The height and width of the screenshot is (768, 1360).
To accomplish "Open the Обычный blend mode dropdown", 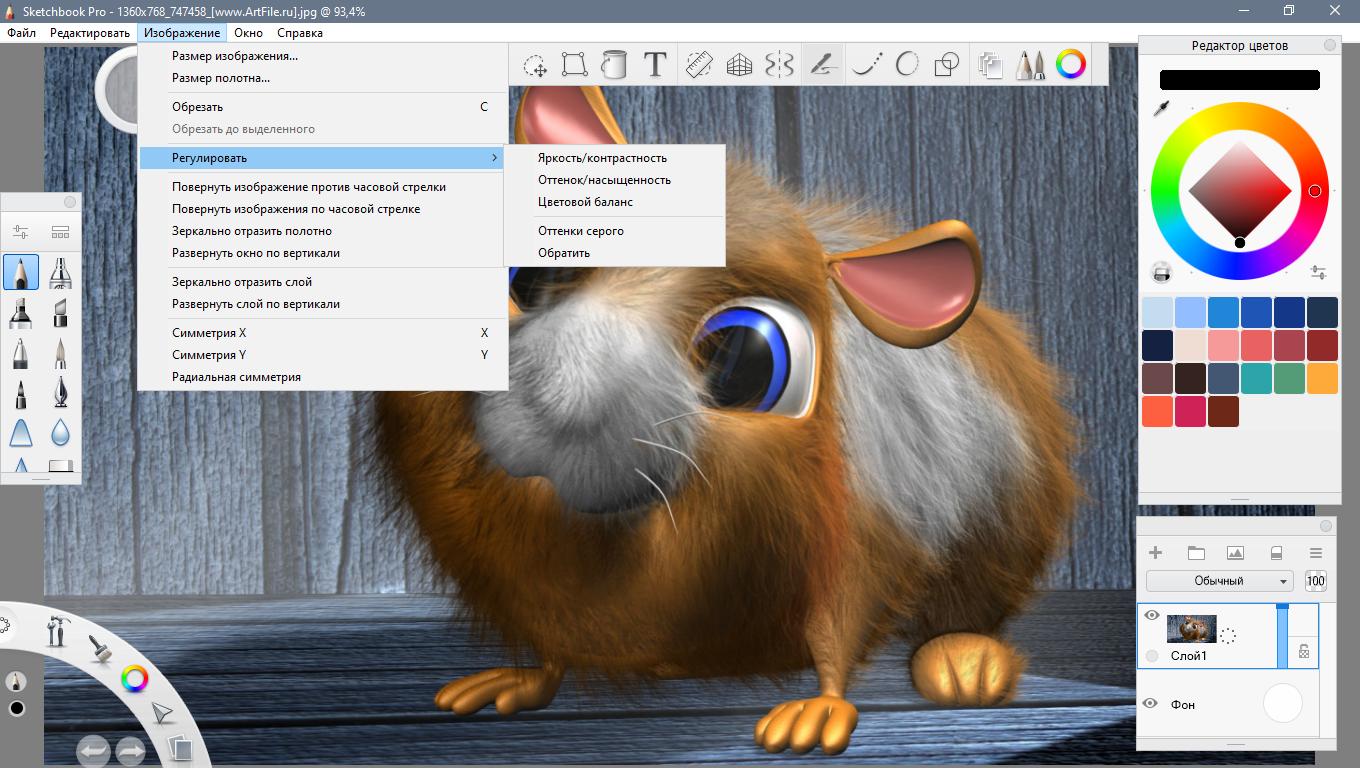I will (x=1219, y=581).
